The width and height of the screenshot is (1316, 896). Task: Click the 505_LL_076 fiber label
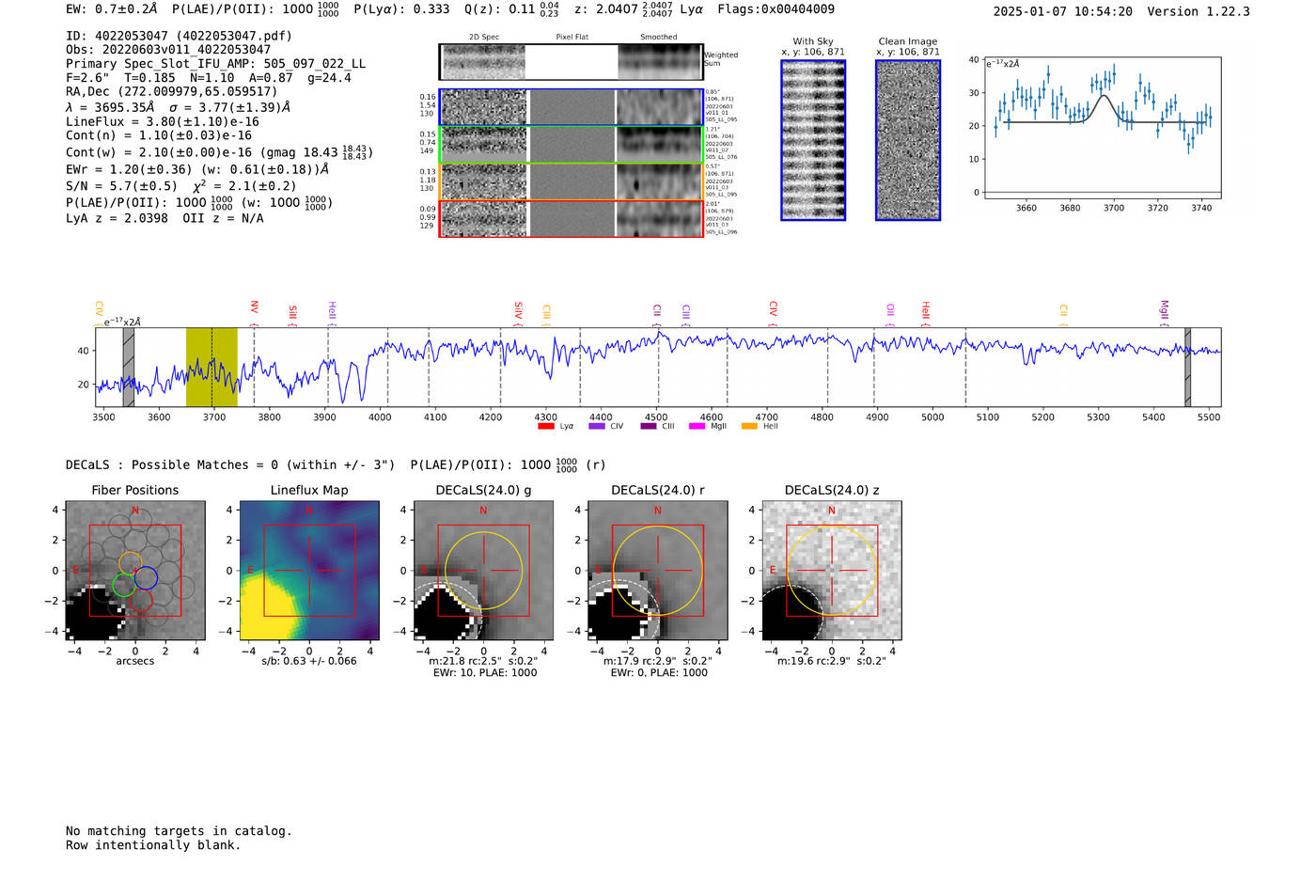pyautogui.click(x=721, y=158)
